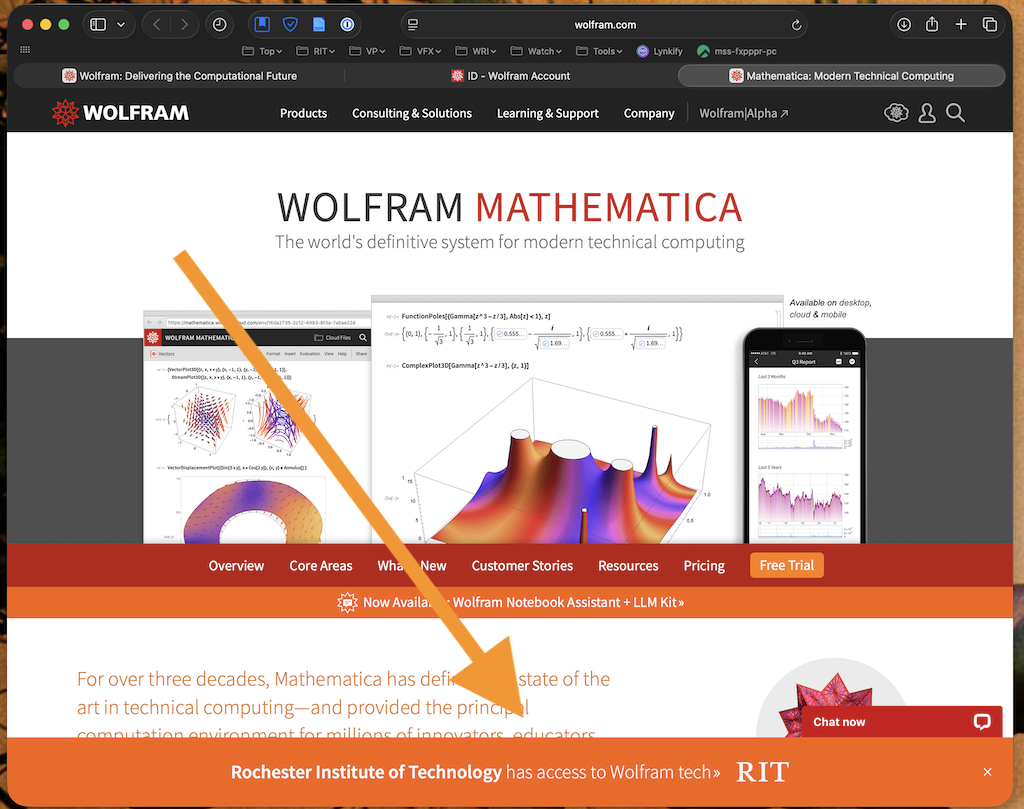Image resolution: width=1024 pixels, height=809 pixels.
Task: Show Safari downloads
Action: (903, 25)
